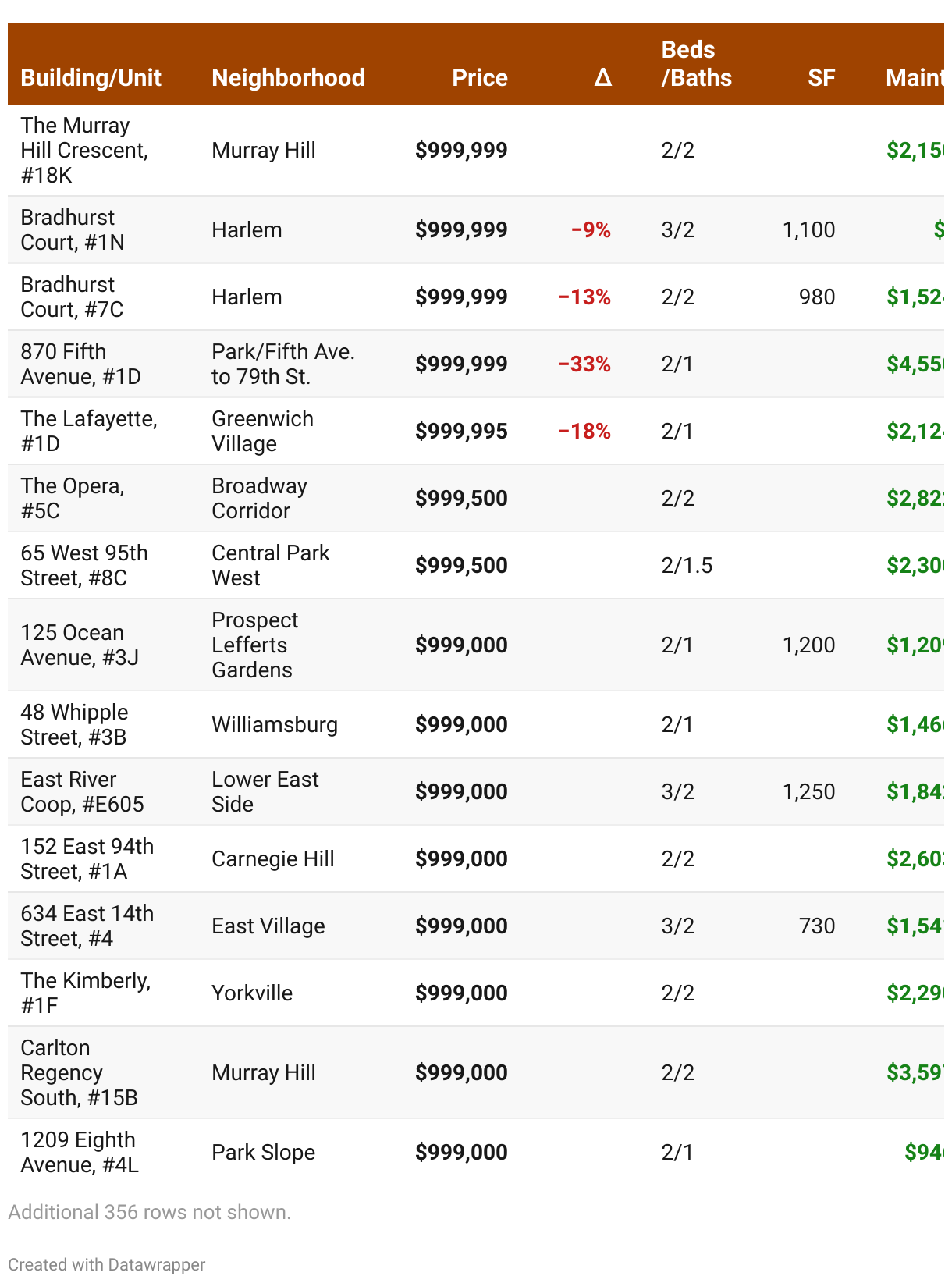Select the Carlton Regency South #15B cell
This screenshot has width=952, height=1283.
click(79, 1072)
